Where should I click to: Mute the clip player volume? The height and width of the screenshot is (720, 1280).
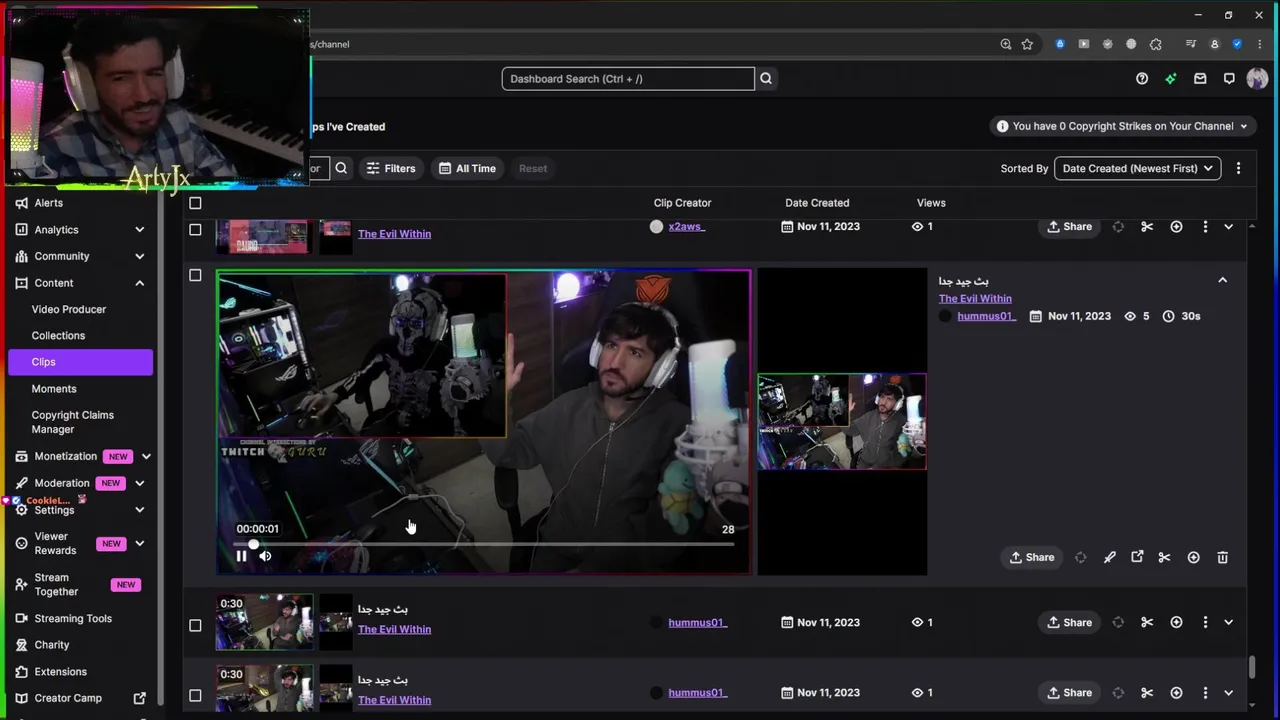(x=265, y=556)
